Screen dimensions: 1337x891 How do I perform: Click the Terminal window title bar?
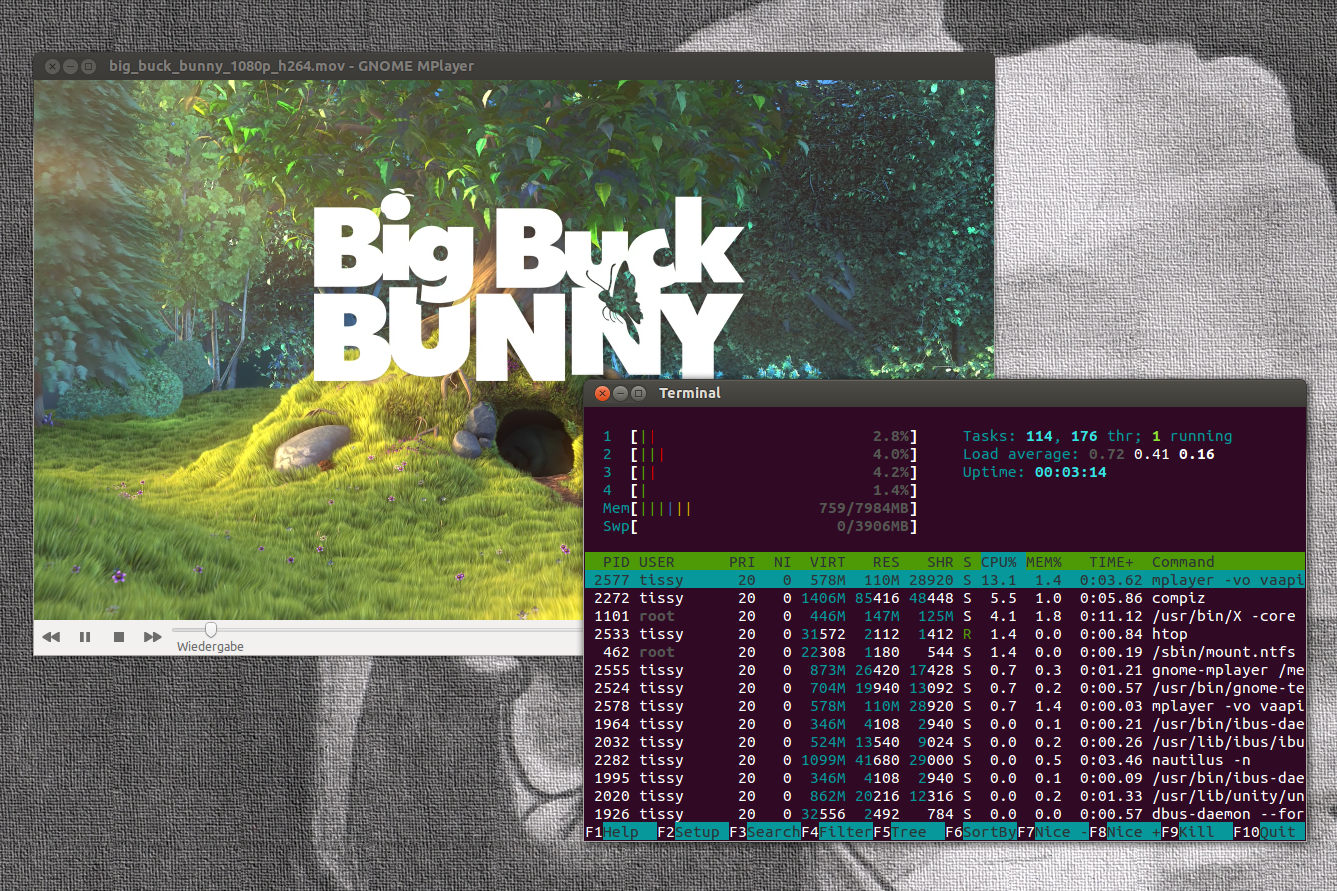click(x=945, y=393)
